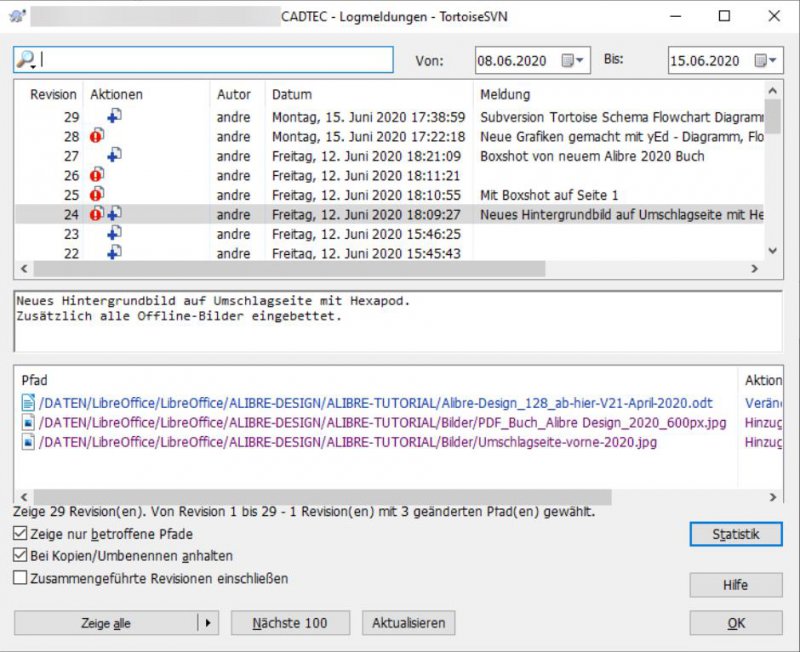Select revision 25 'Mit Boxshot auf Seite 1'
The height and width of the screenshot is (652, 800).
click(549, 195)
